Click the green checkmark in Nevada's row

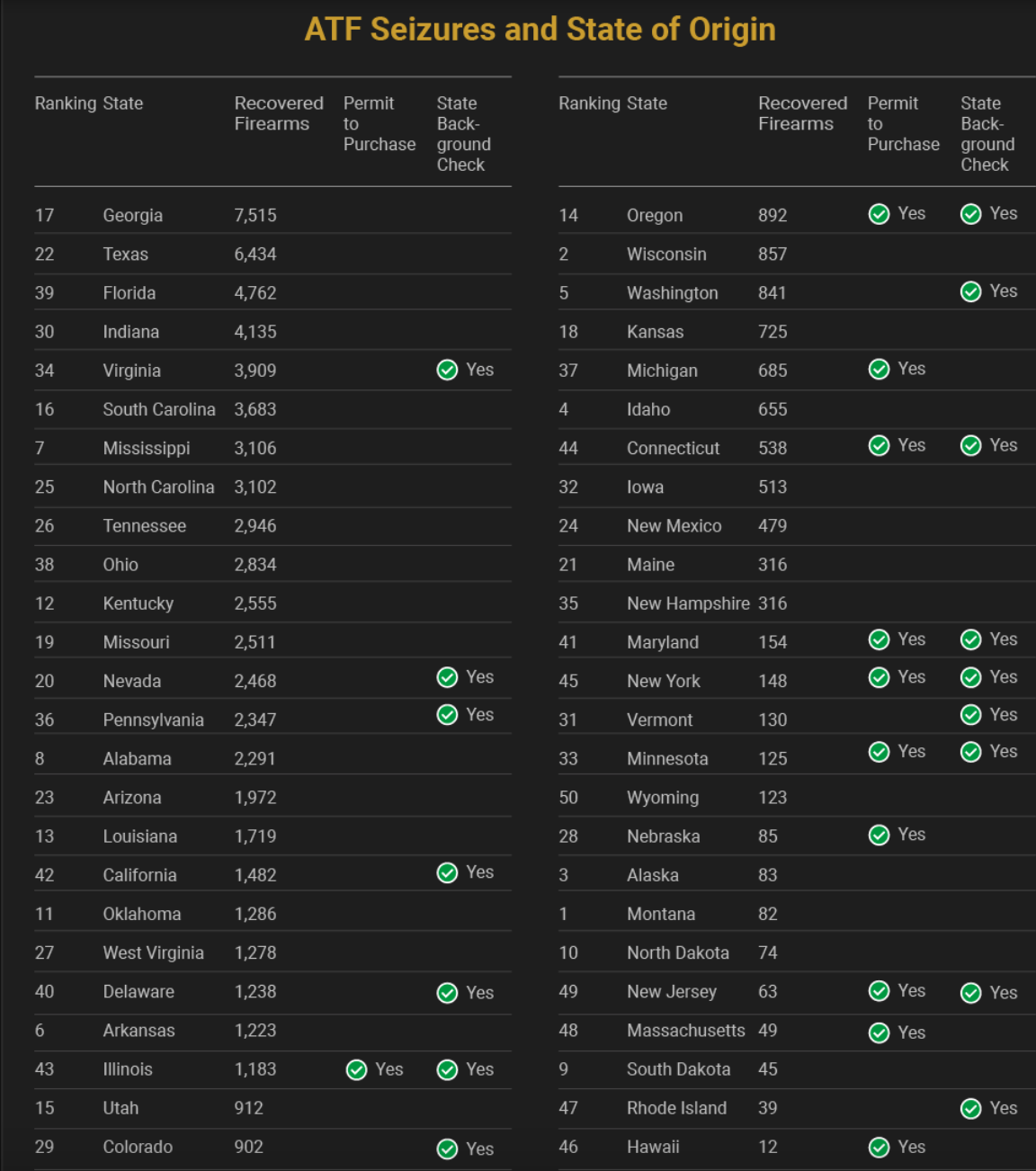pos(447,677)
